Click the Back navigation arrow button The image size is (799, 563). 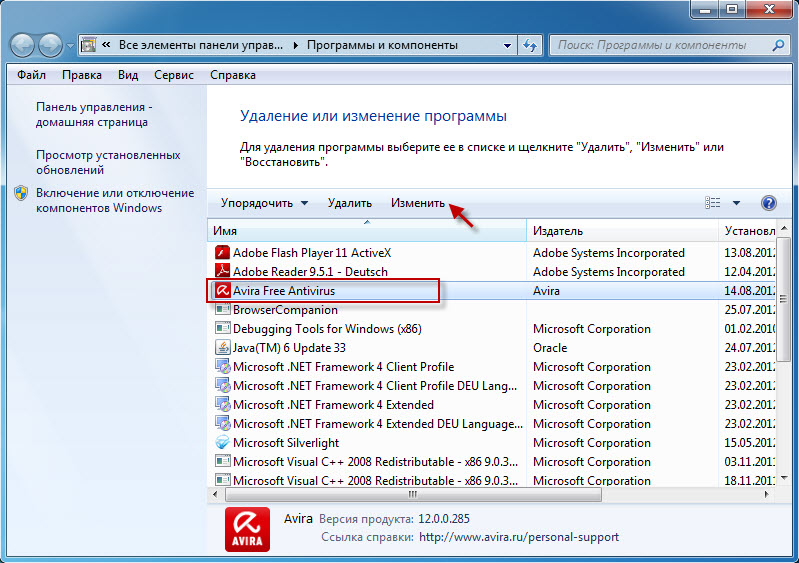(22, 45)
